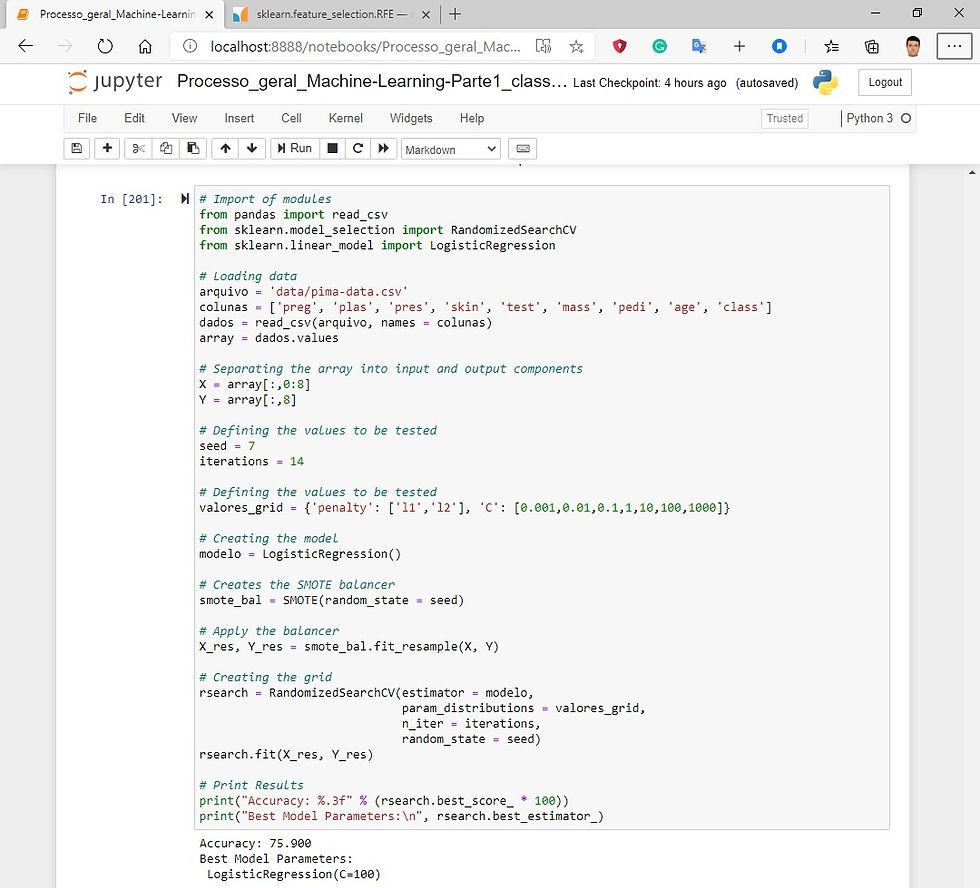This screenshot has height=888, width=980.
Task: Click the code line 'iterations = 14'
Action: pyautogui.click(x=251, y=461)
